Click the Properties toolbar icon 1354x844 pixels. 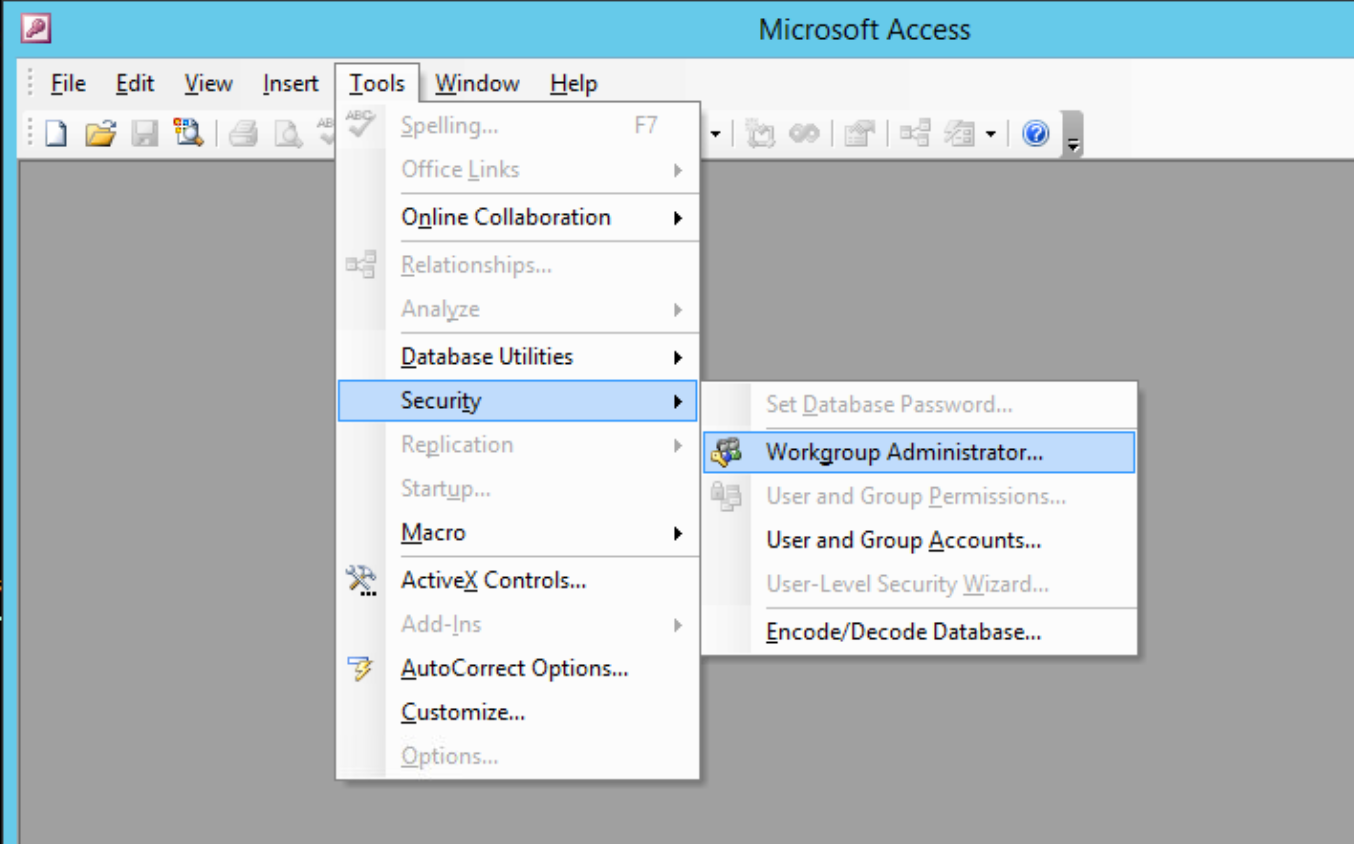click(859, 133)
